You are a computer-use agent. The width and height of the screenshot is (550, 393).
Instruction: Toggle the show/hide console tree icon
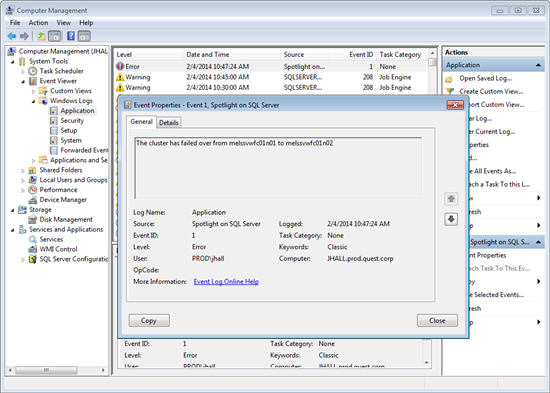(54, 36)
